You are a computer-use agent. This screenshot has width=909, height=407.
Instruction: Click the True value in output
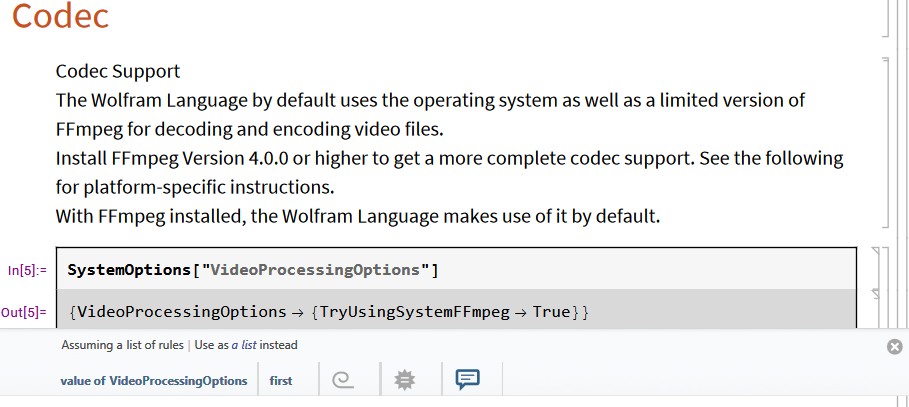point(551,312)
